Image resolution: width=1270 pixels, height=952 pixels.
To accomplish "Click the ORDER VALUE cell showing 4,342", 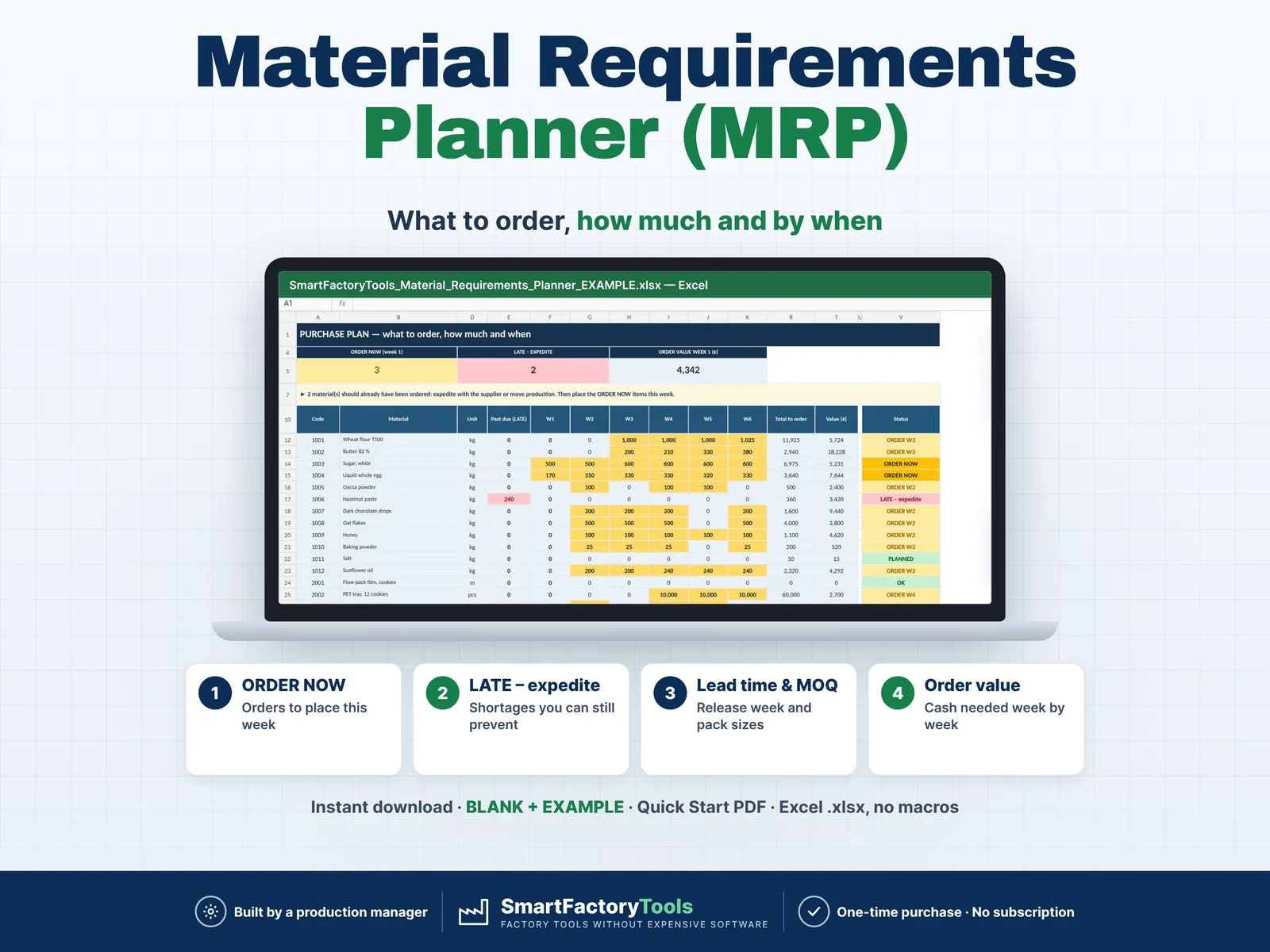I will point(688,370).
